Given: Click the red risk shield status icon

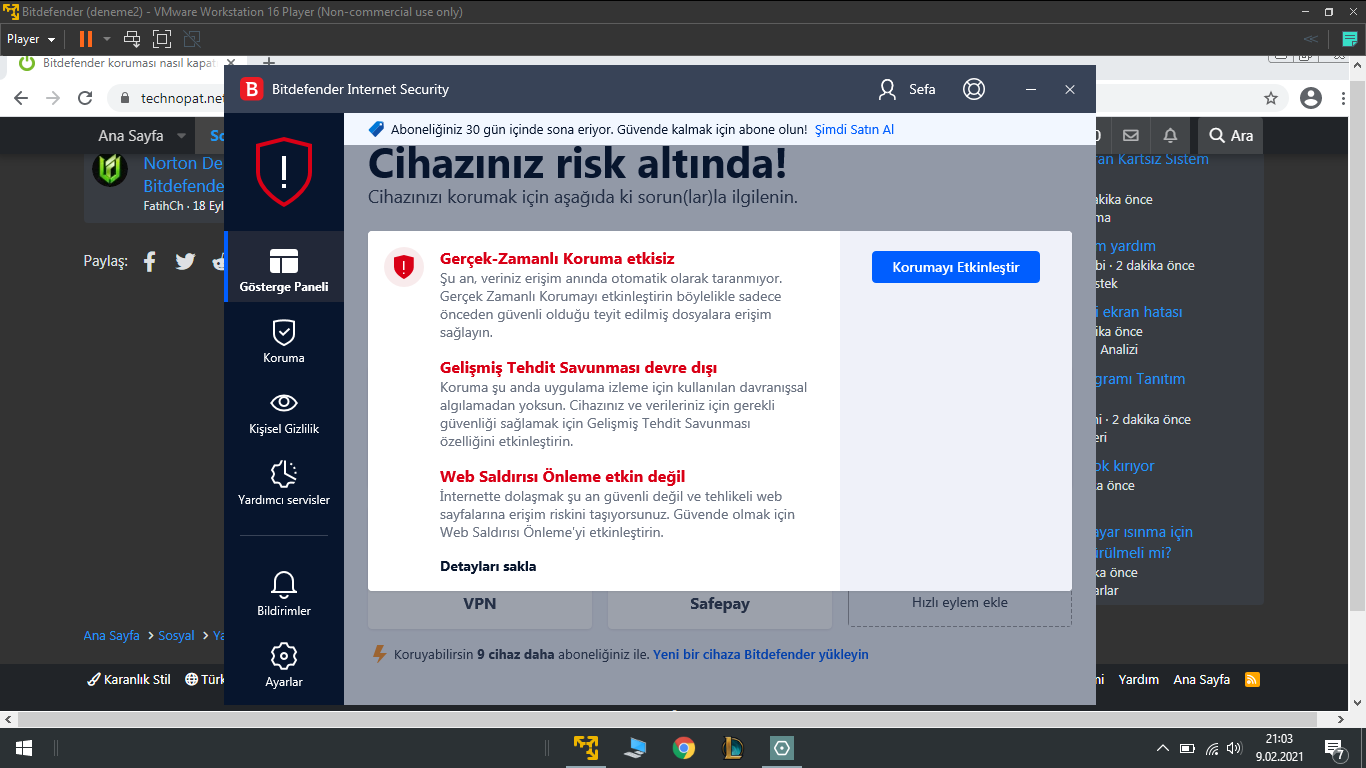Looking at the screenshot, I should click(x=284, y=172).
